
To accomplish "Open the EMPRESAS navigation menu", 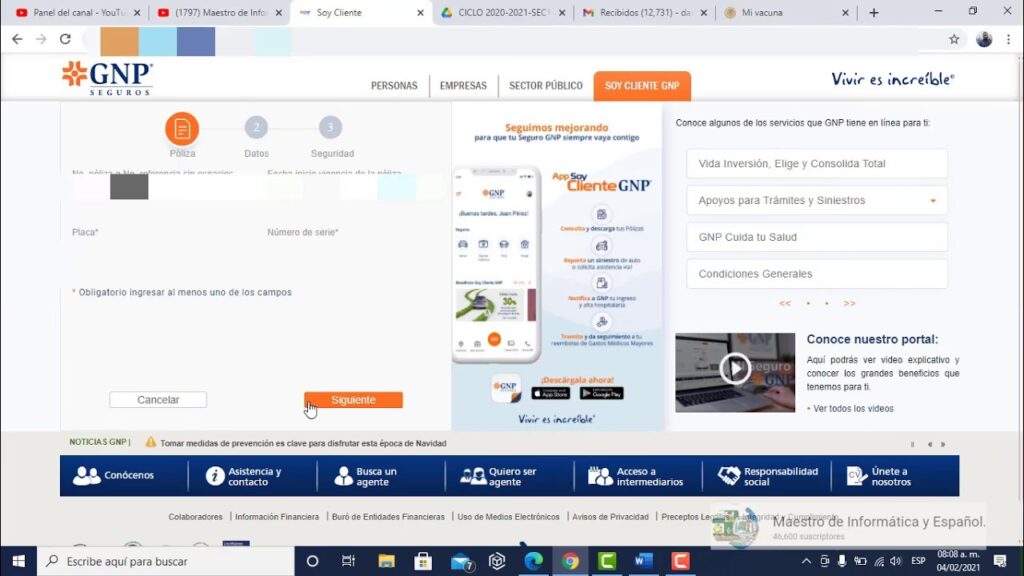I will point(463,86).
